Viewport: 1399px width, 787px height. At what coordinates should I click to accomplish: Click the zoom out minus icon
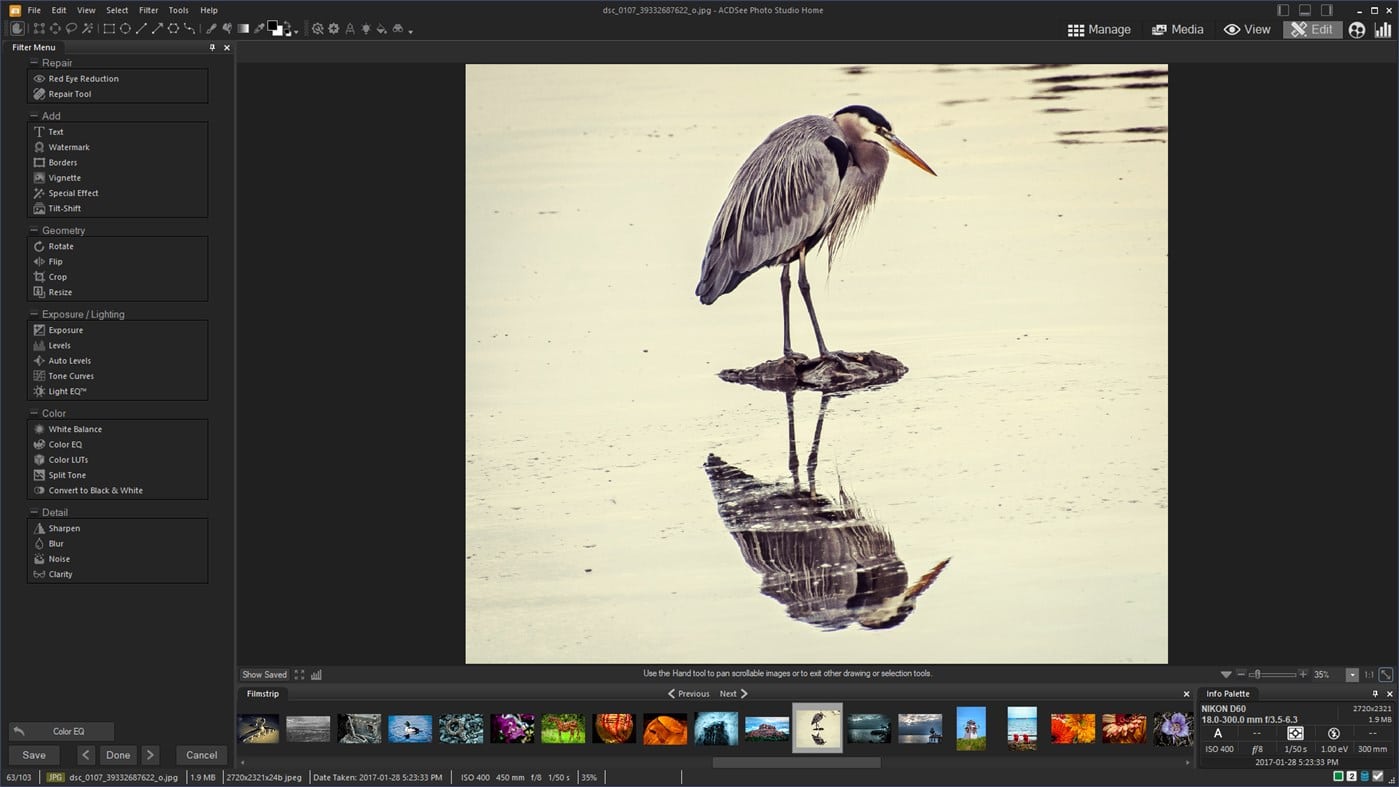point(1241,675)
